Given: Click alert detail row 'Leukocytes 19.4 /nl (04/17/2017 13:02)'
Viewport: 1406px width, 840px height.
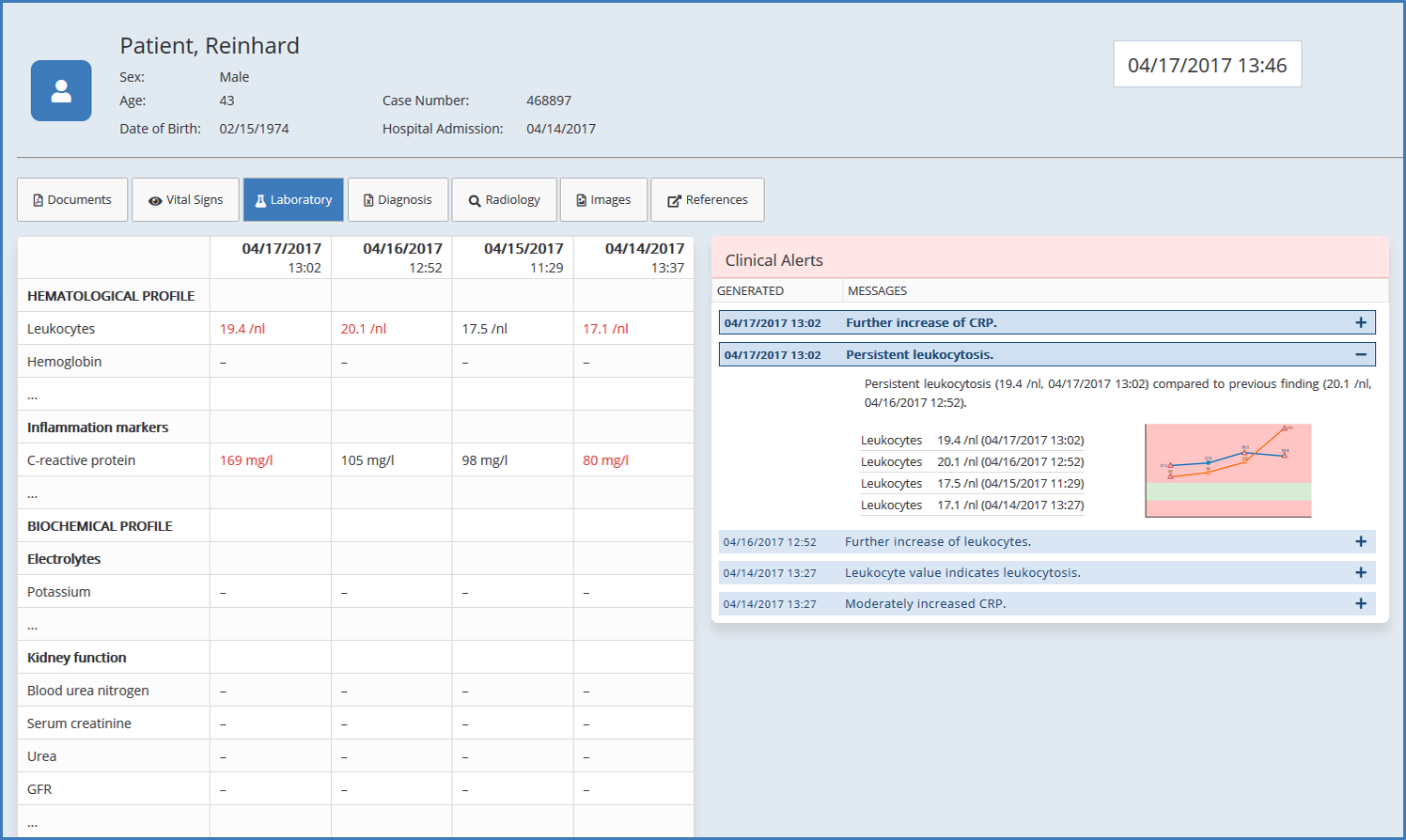Looking at the screenshot, I should coord(972,440).
